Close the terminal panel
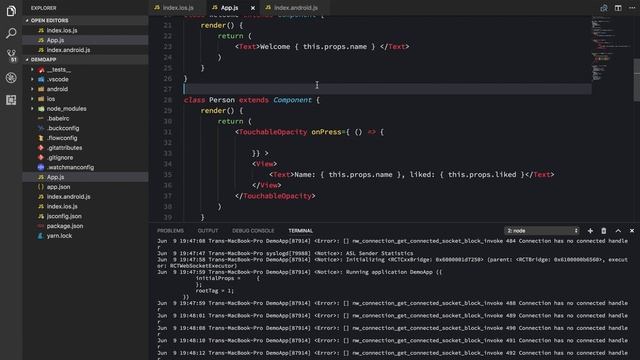 [632, 231]
